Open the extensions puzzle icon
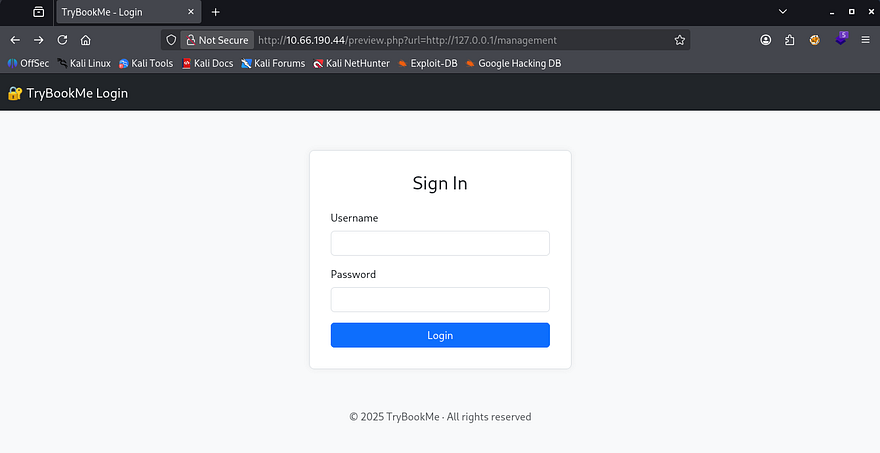This screenshot has height=453, width=880. 790,40
